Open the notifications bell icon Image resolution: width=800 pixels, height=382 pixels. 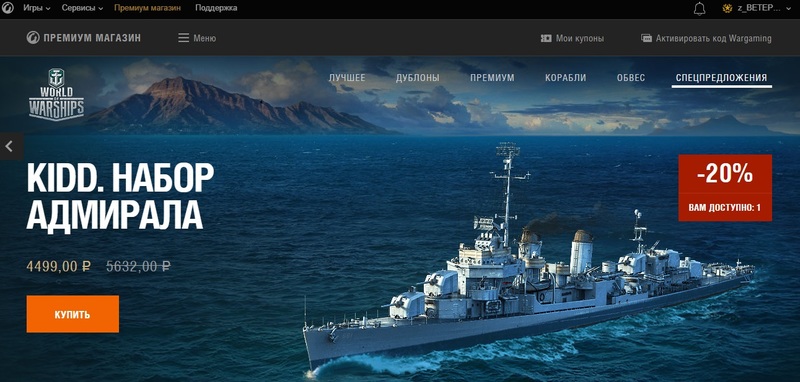coord(699,9)
